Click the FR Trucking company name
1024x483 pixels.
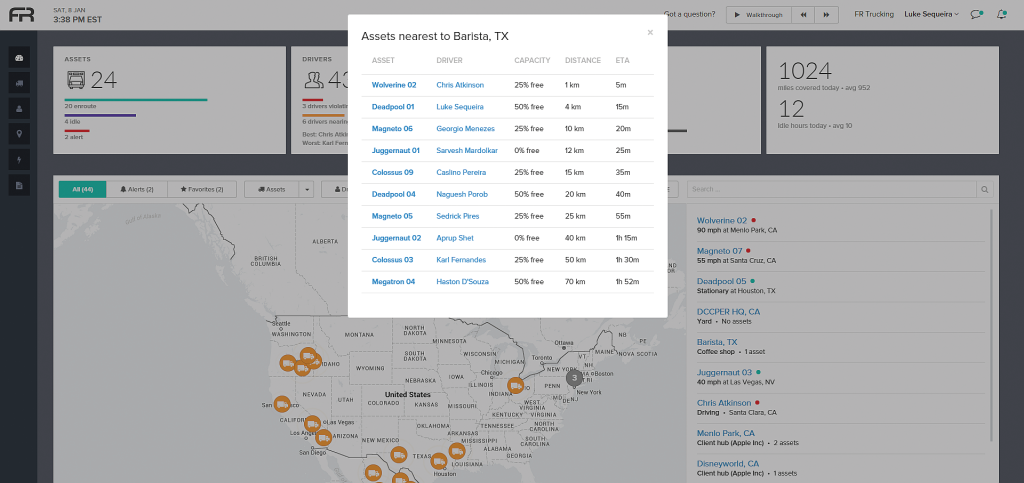point(874,14)
